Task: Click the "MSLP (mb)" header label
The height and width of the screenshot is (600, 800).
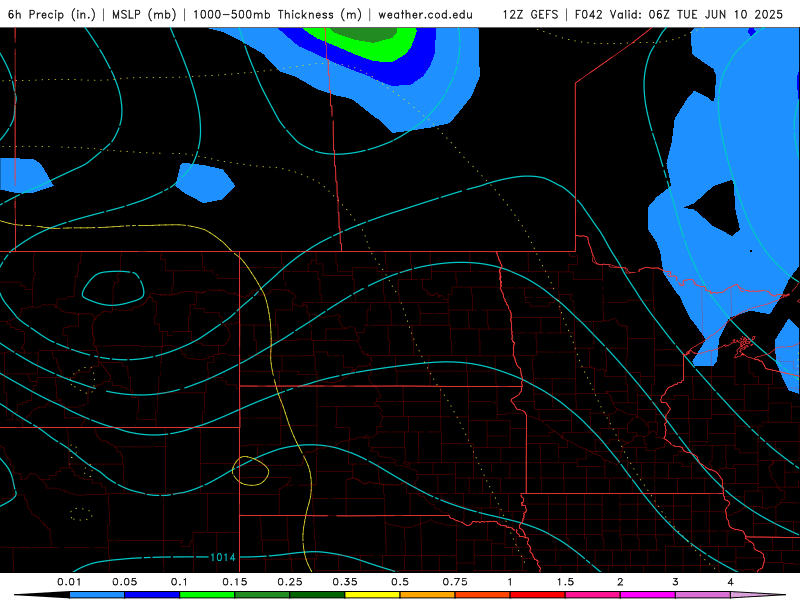Action: click(144, 14)
